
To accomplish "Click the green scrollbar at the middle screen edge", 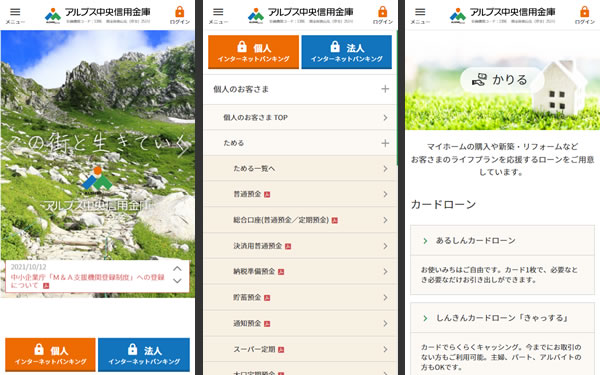I will 397,98.
